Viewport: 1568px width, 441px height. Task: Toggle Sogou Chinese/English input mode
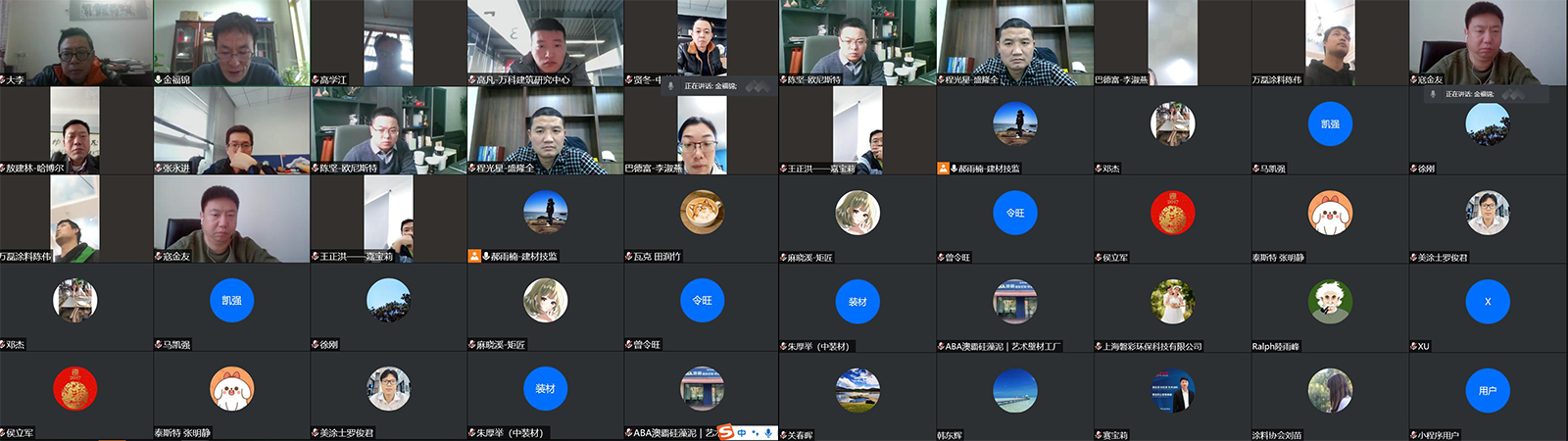pyautogui.click(x=742, y=432)
